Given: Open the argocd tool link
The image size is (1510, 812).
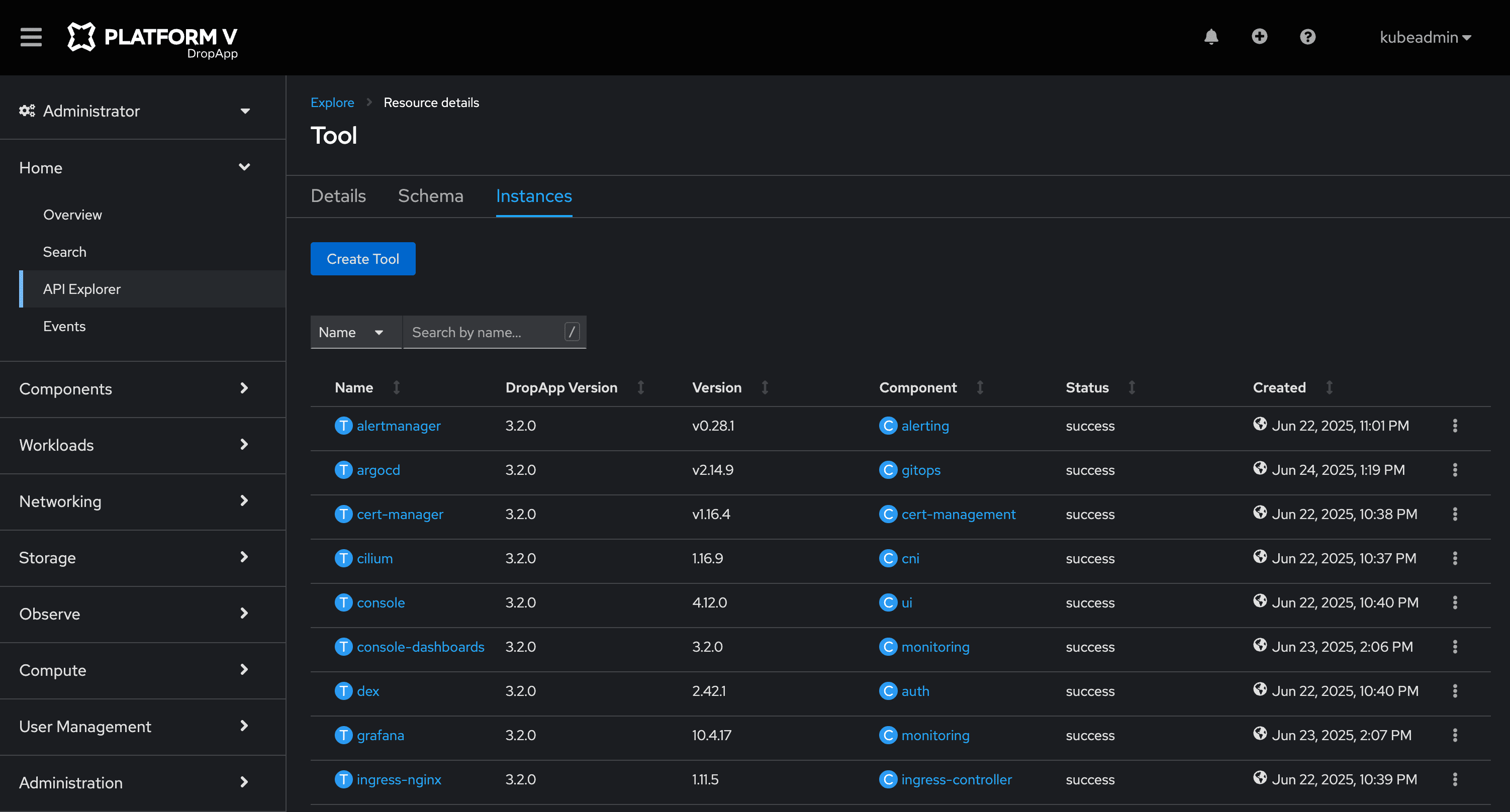Looking at the screenshot, I should (x=378, y=470).
